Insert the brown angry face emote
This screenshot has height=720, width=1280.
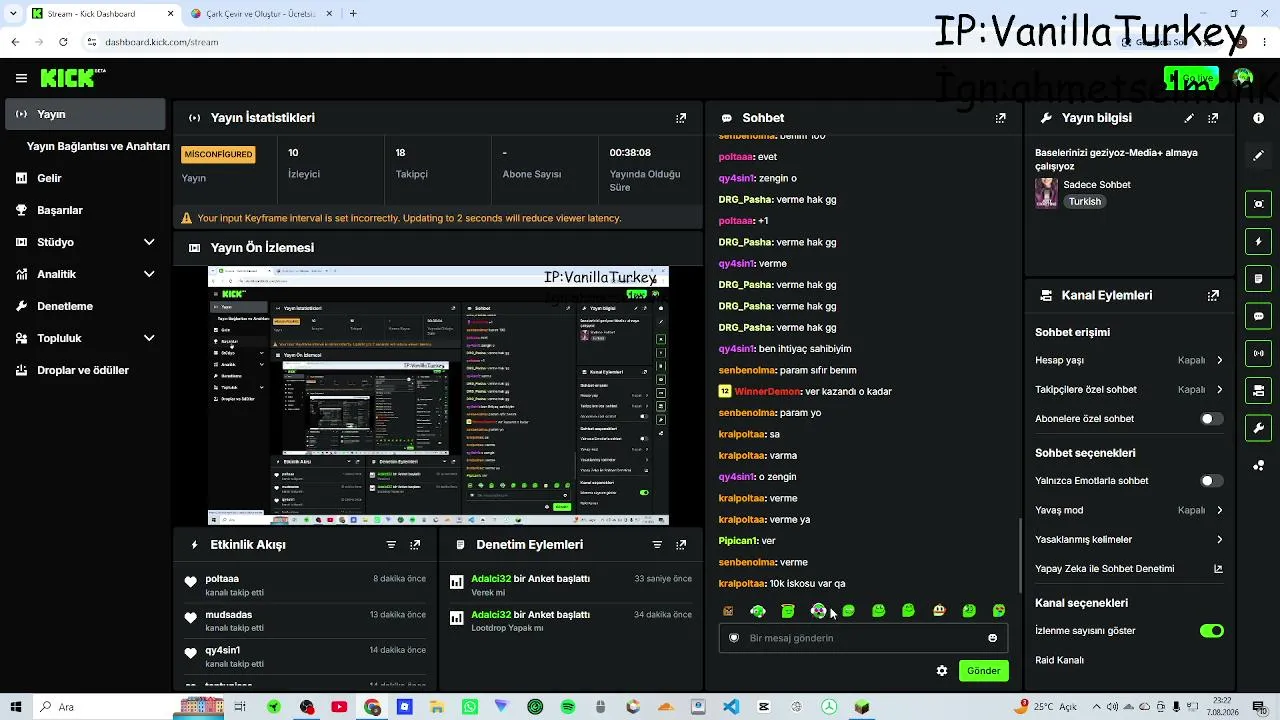(728, 611)
